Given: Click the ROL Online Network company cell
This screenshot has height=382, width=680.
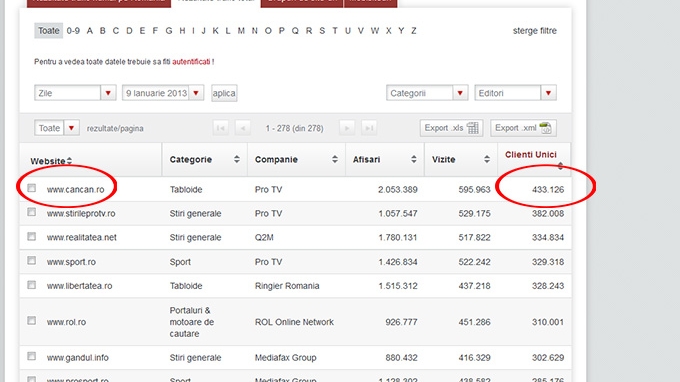Looking at the screenshot, I should click(x=294, y=322).
